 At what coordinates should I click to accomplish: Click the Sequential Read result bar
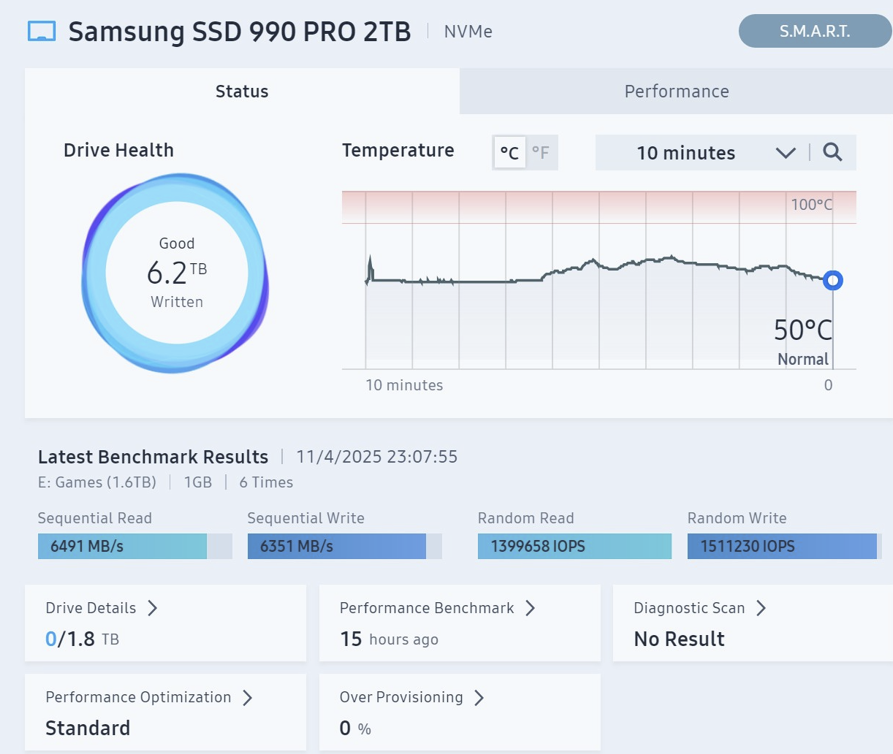point(134,546)
